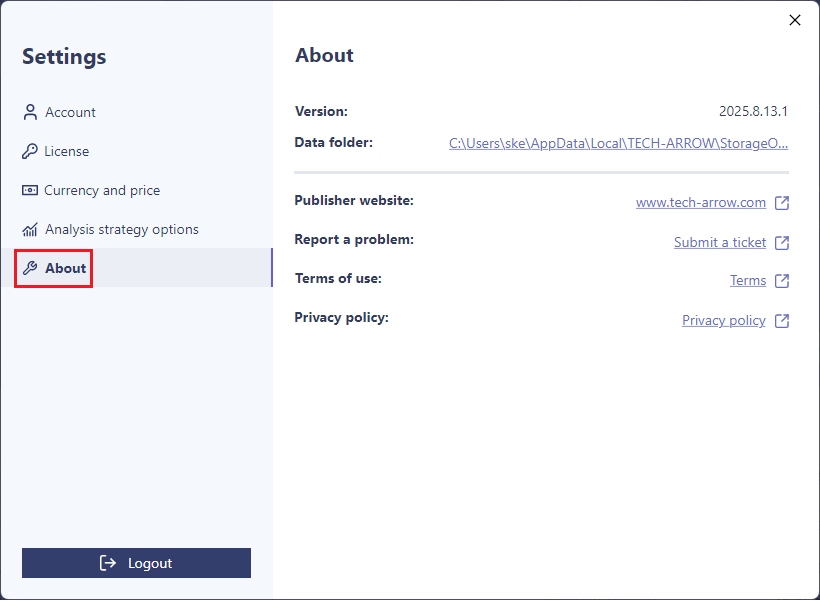Click external-link icon next to Privacy policy link
Image resolution: width=820 pixels, height=601 pixels.
782,321
